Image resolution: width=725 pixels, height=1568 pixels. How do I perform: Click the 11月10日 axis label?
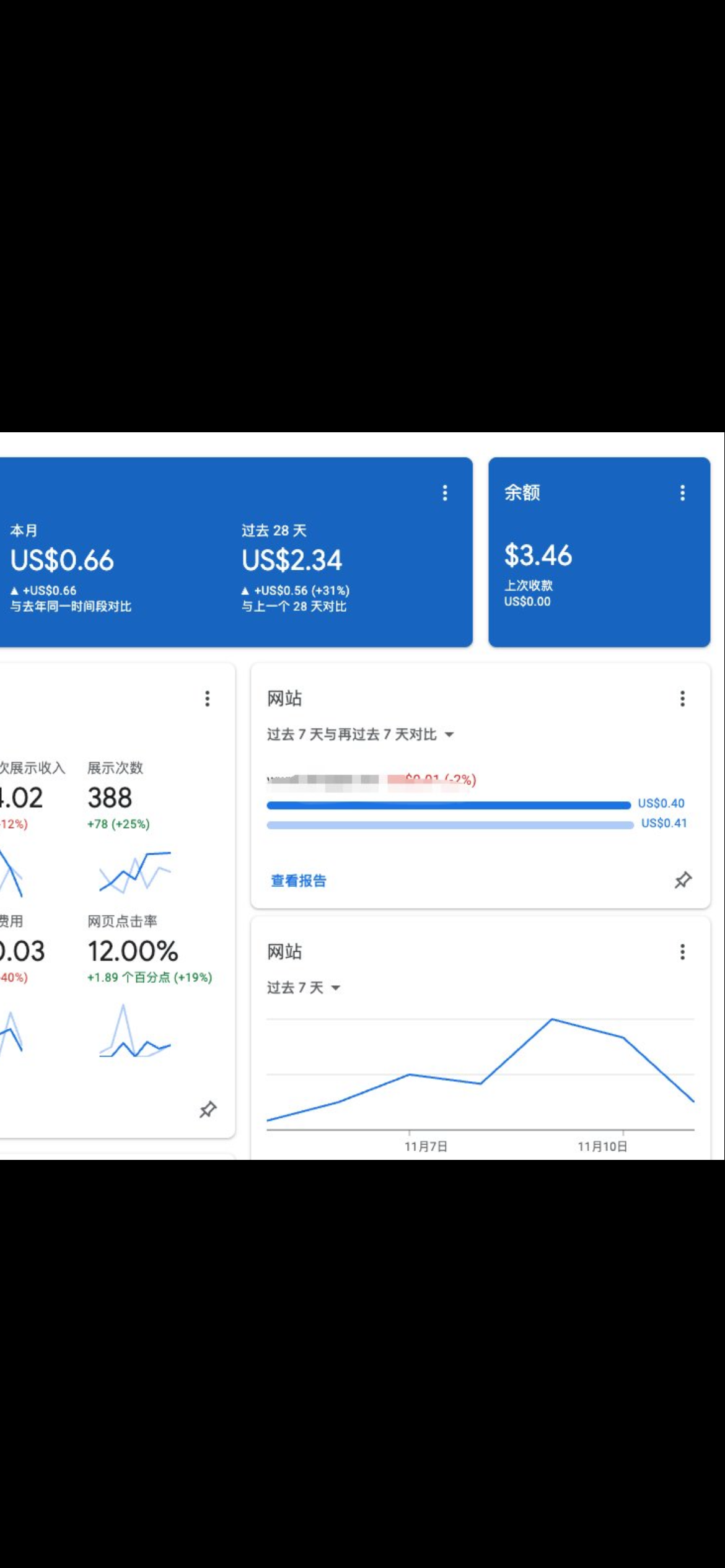click(x=602, y=1146)
